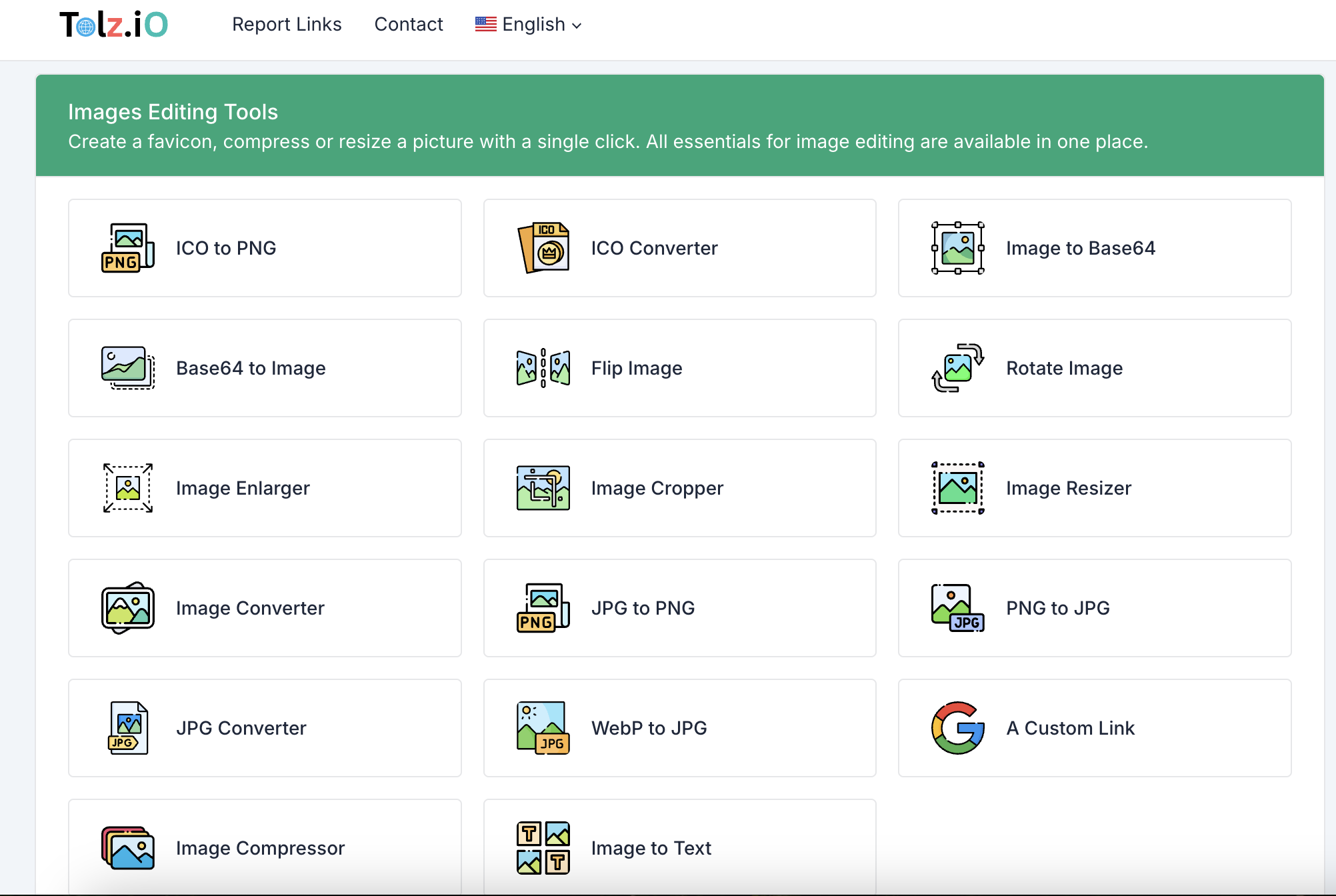The width and height of the screenshot is (1336, 896).
Task: Click the Google G logo icon
Action: [x=958, y=728]
